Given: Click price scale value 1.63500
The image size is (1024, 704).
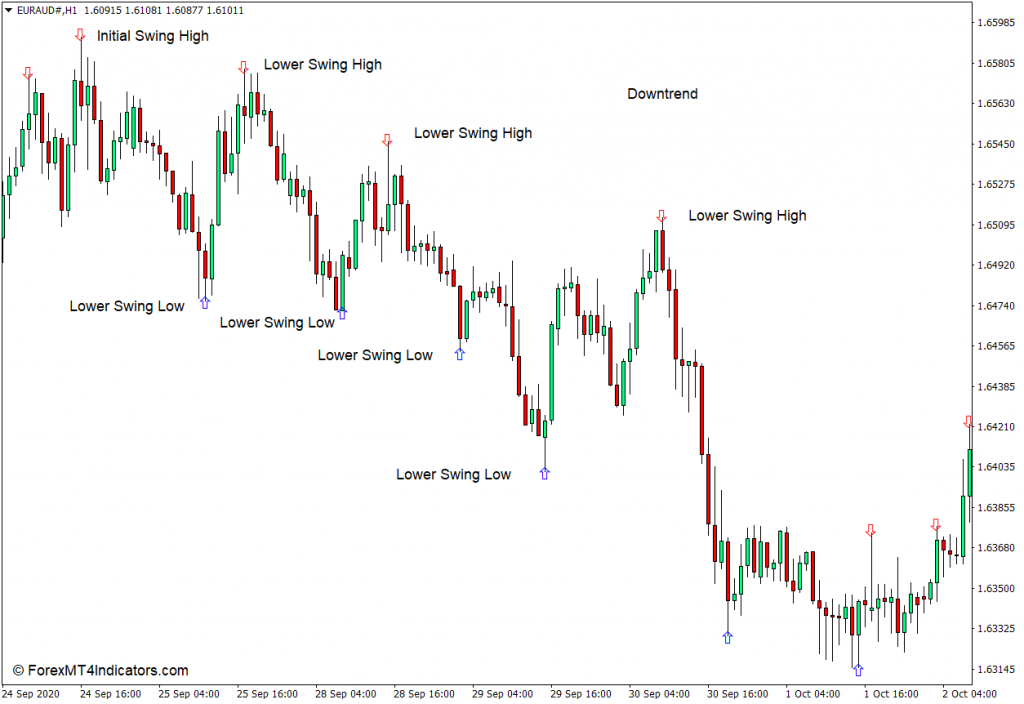Looking at the screenshot, I should point(996,588).
